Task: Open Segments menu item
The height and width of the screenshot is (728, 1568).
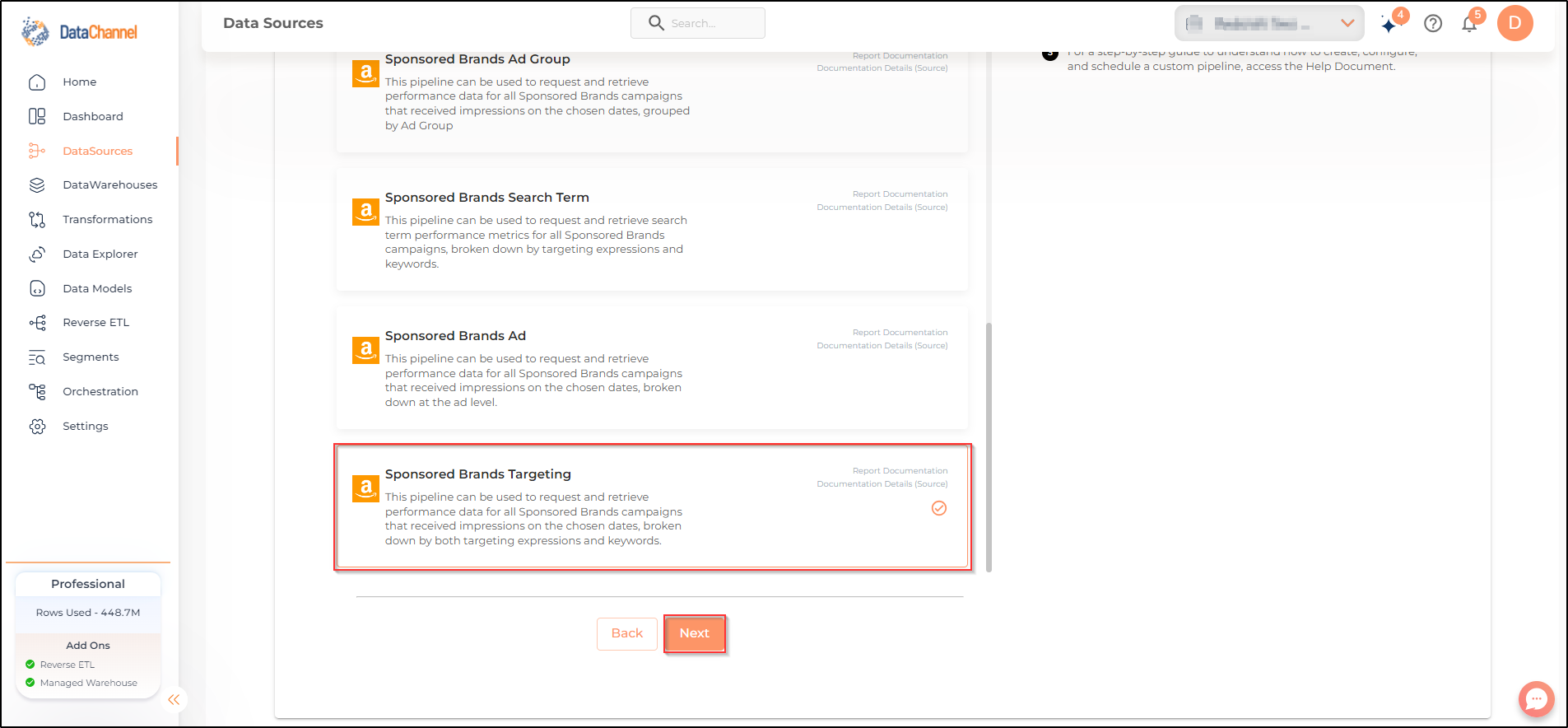Action: pos(91,357)
